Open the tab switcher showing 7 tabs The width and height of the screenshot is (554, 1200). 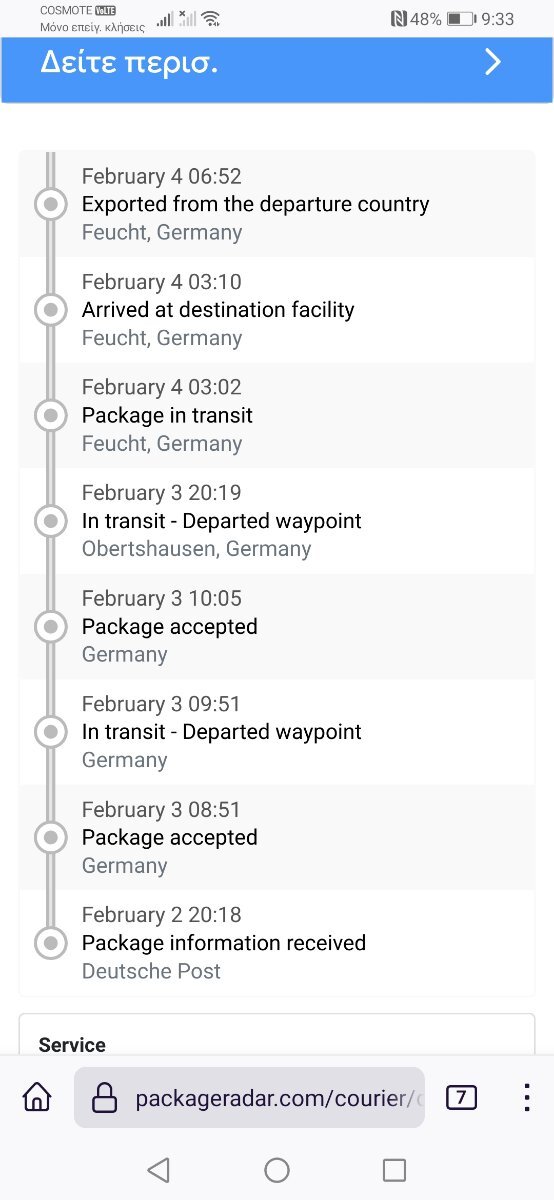tap(461, 1097)
